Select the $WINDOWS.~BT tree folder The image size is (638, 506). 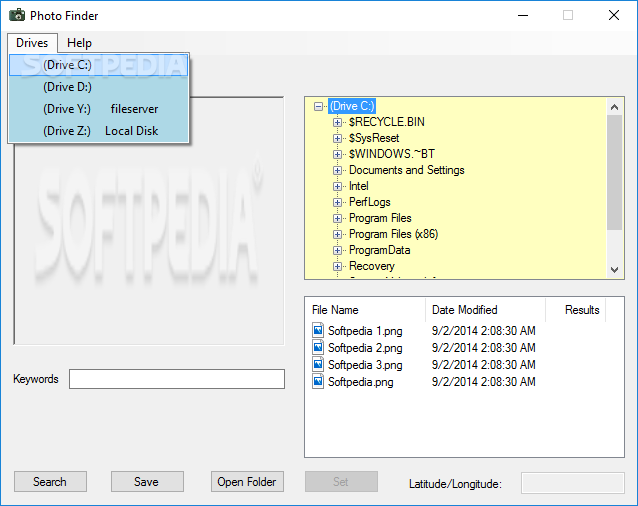(392, 154)
